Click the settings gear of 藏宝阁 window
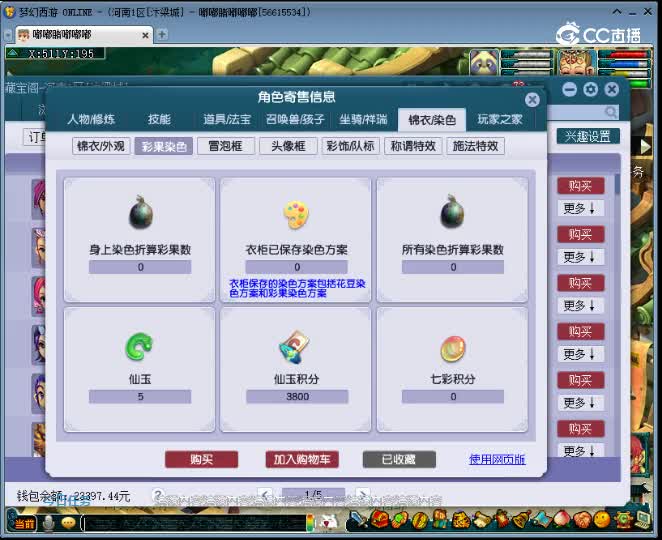 (x=591, y=89)
